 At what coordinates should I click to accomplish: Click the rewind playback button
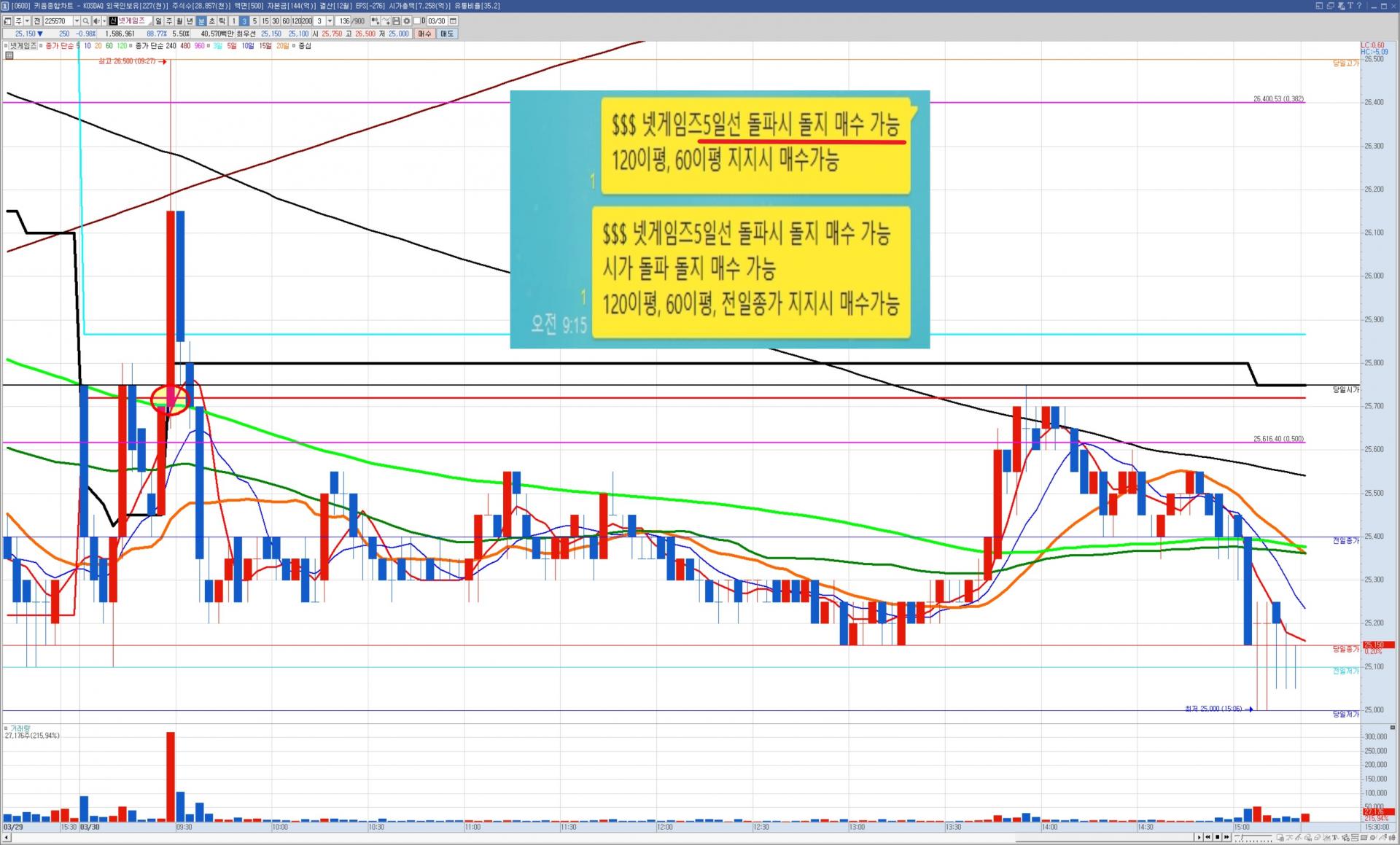point(1207,837)
